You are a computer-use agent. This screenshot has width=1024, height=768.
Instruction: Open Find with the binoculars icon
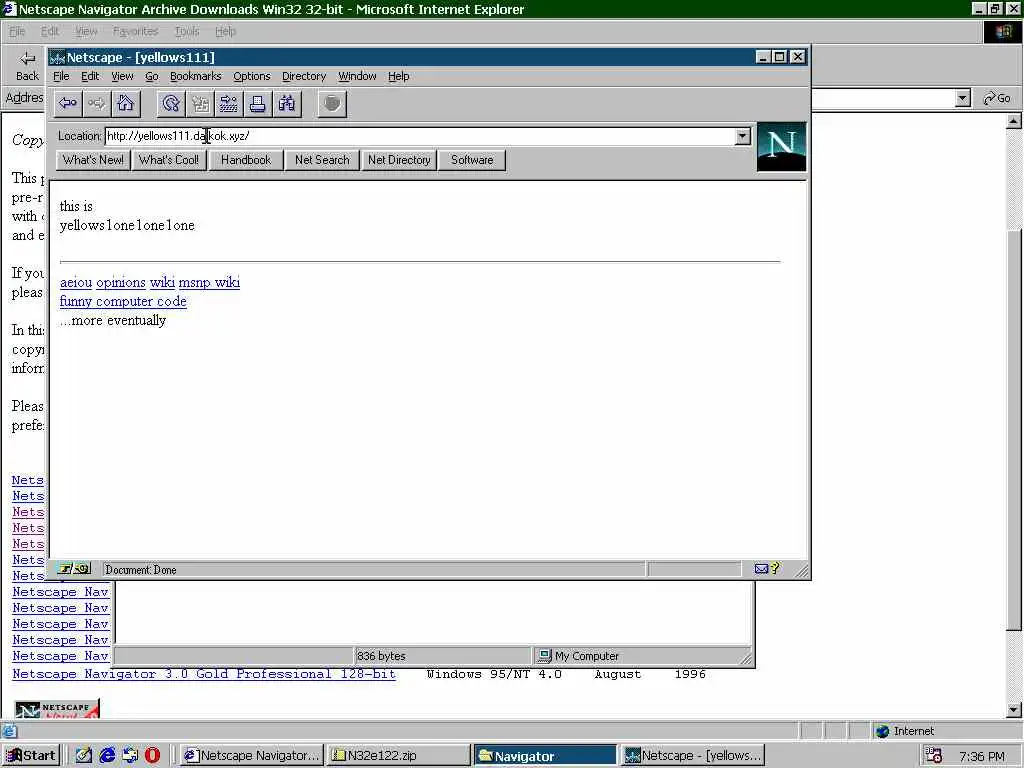[286, 103]
